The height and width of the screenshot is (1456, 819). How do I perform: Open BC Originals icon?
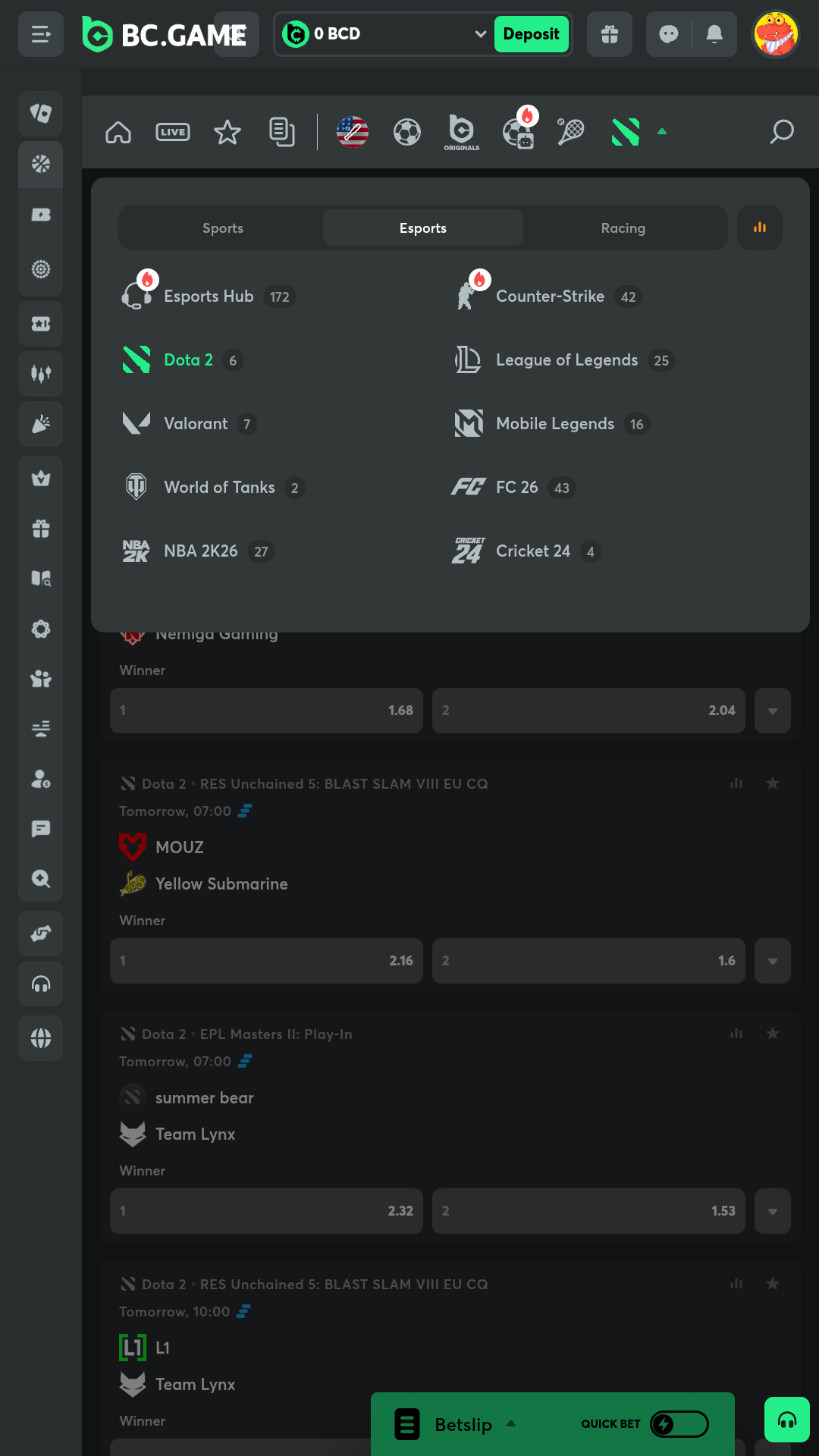pyautogui.click(x=462, y=132)
